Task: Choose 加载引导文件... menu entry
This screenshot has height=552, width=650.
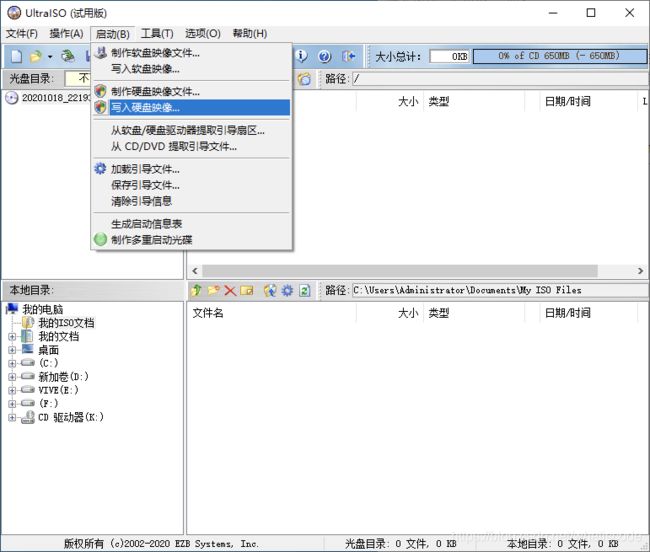Action: (x=192, y=169)
